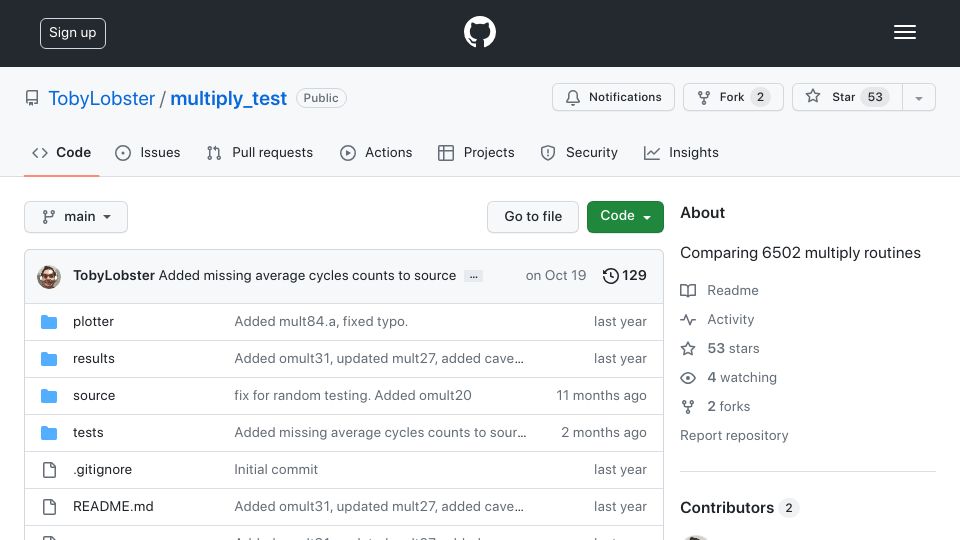Click the plotter folder icon
This screenshot has height=540, width=960.
click(x=49, y=322)
